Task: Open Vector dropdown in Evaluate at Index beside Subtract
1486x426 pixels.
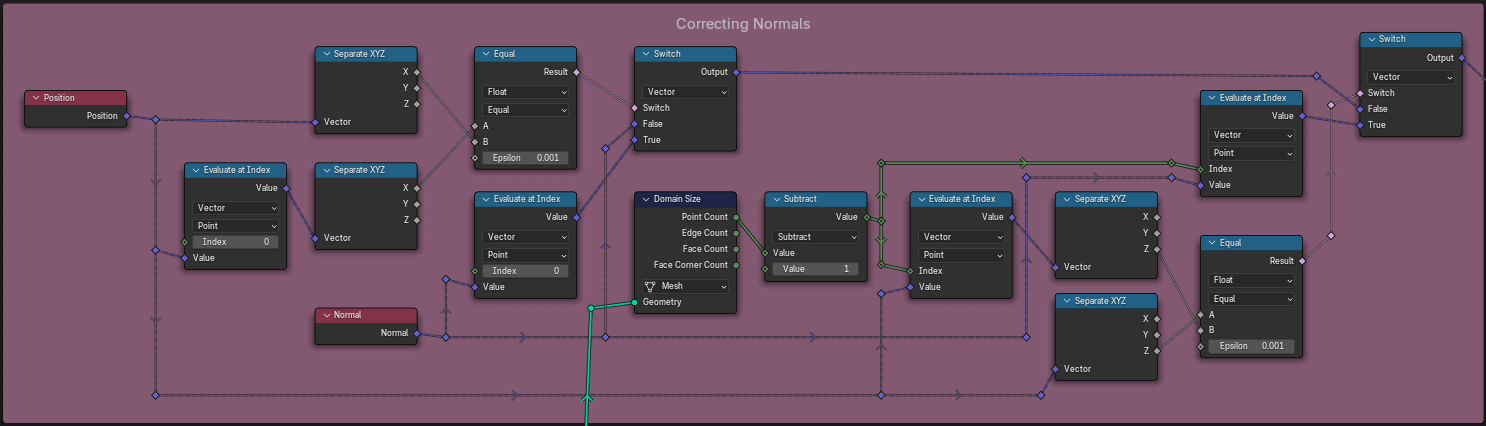Action: 961,237
